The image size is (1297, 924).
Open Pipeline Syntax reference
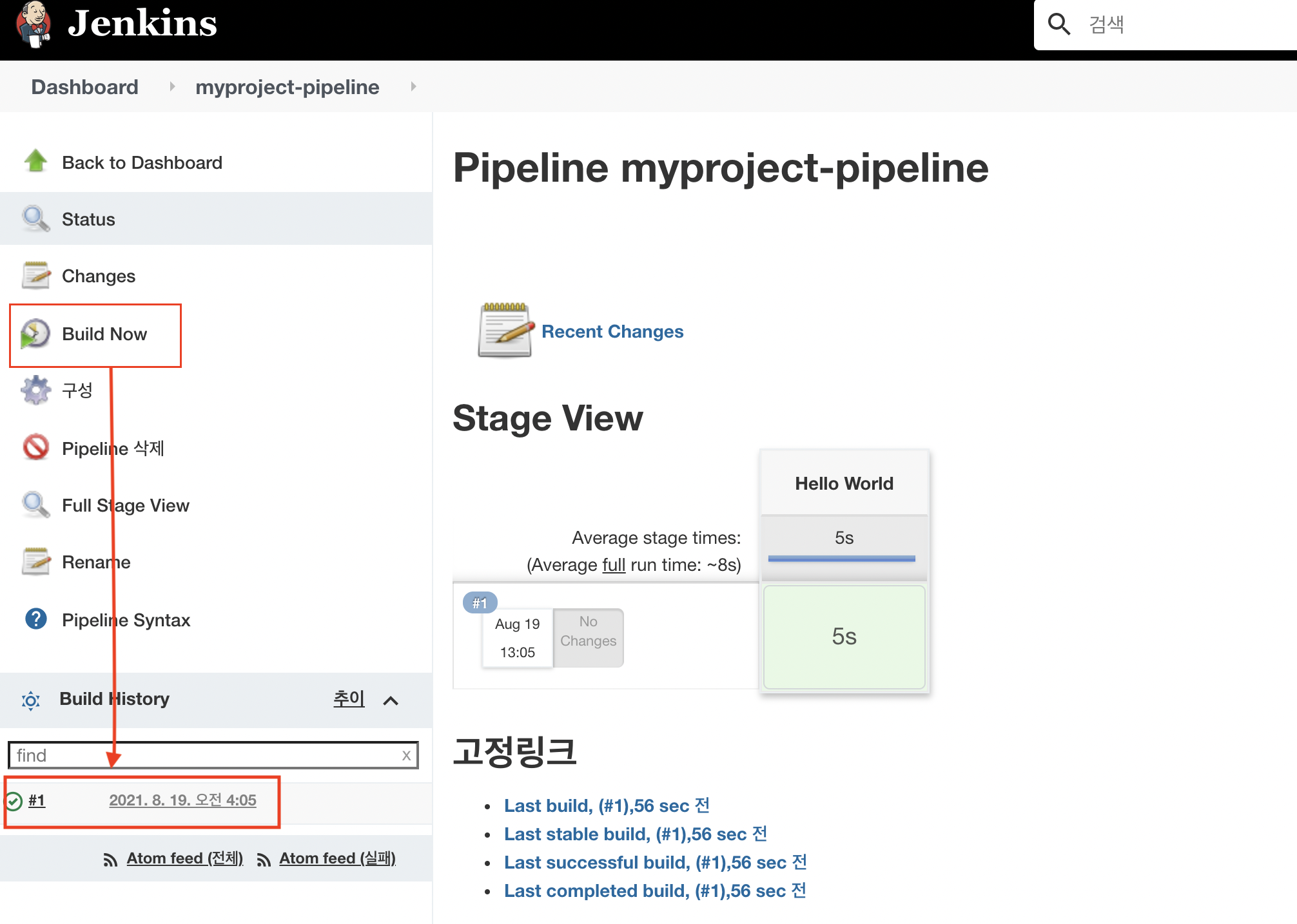[x=126, y=620]
